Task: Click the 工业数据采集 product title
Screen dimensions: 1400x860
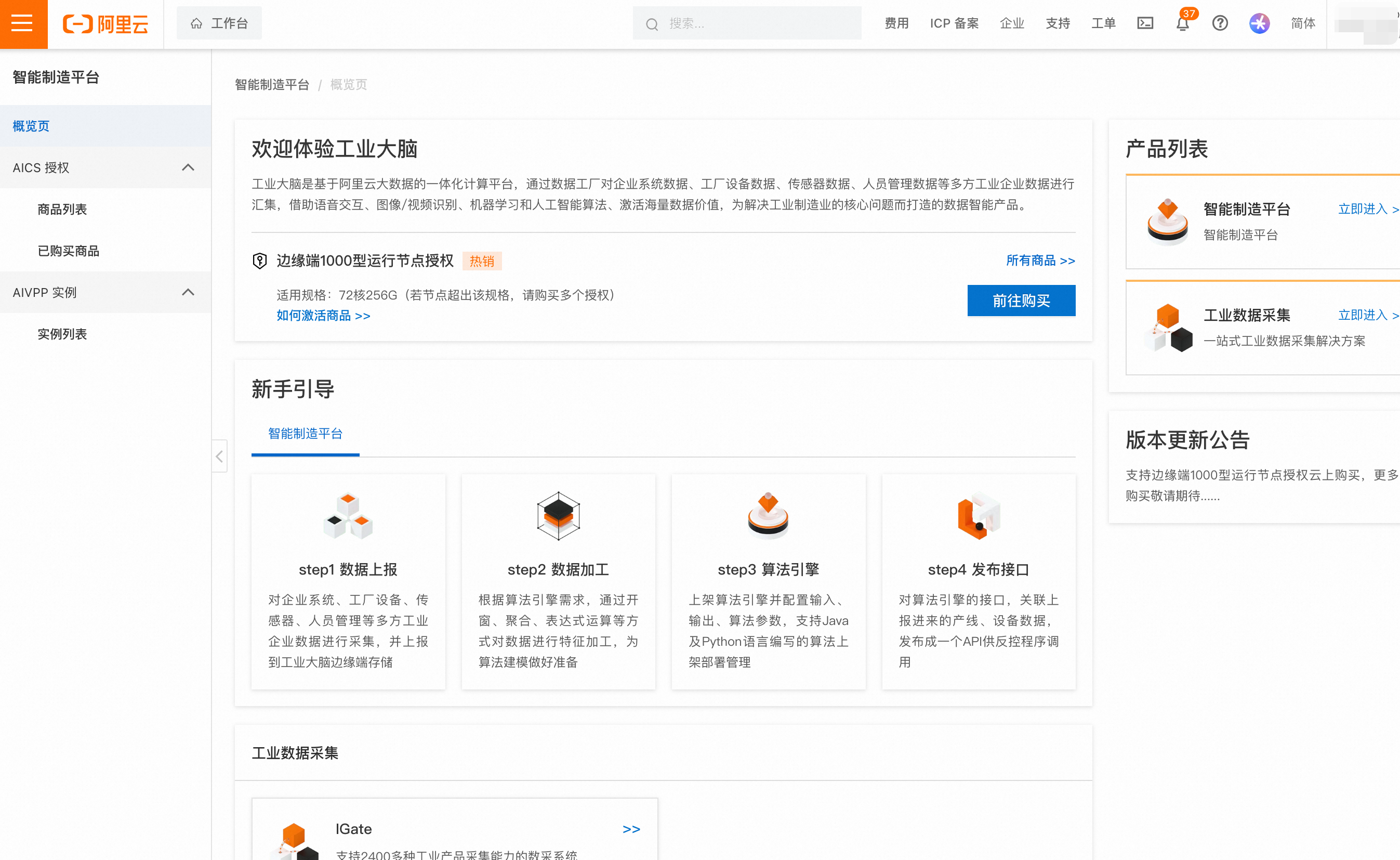Action: click(x=1247, y=315)
